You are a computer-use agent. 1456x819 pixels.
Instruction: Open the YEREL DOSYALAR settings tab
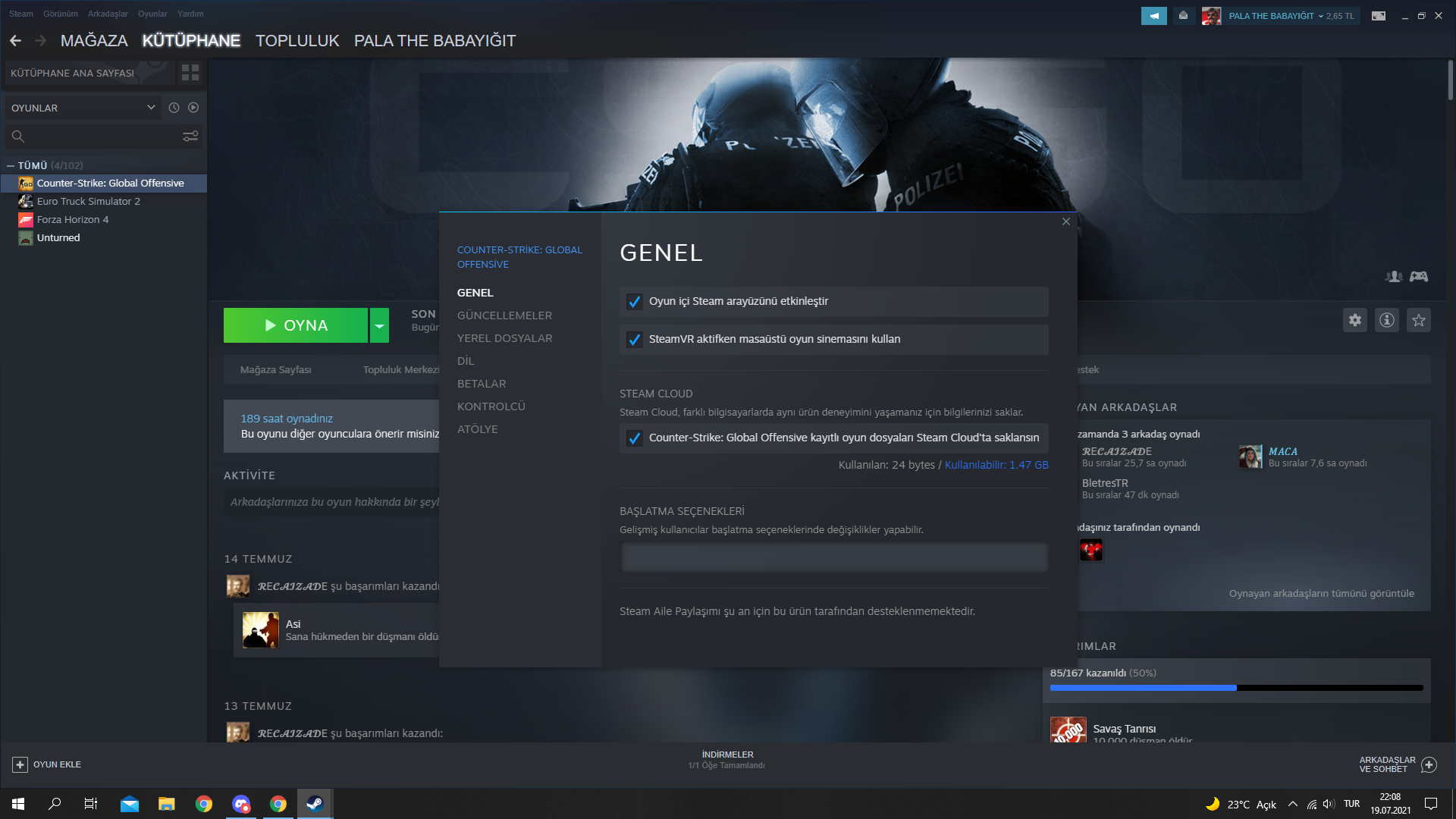(504, 338)
